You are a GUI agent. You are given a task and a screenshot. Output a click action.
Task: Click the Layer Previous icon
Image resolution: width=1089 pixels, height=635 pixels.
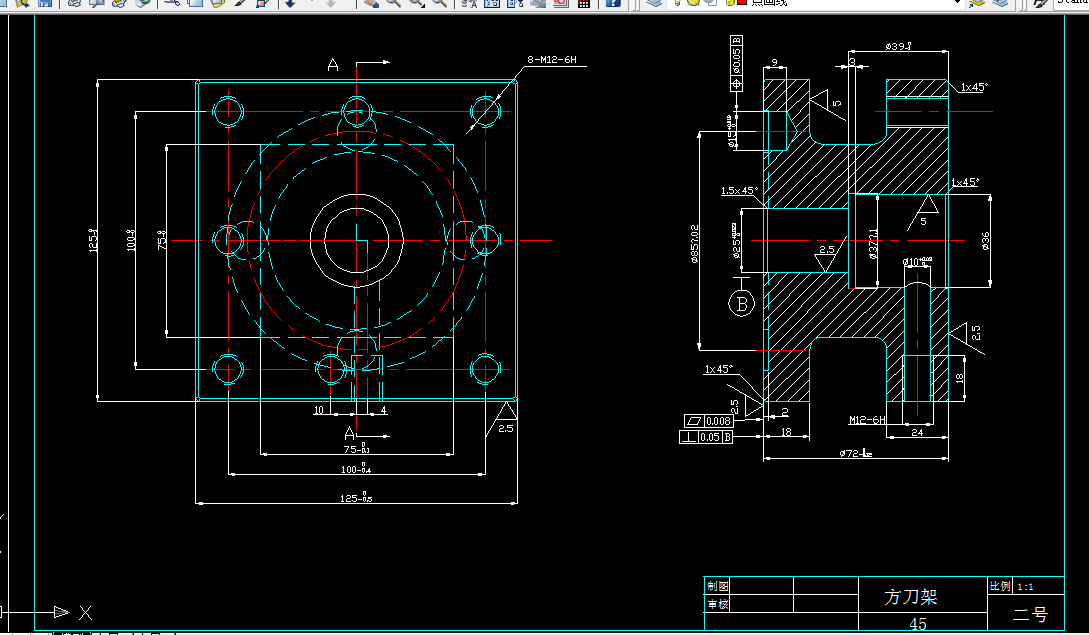click(1000, 3)
